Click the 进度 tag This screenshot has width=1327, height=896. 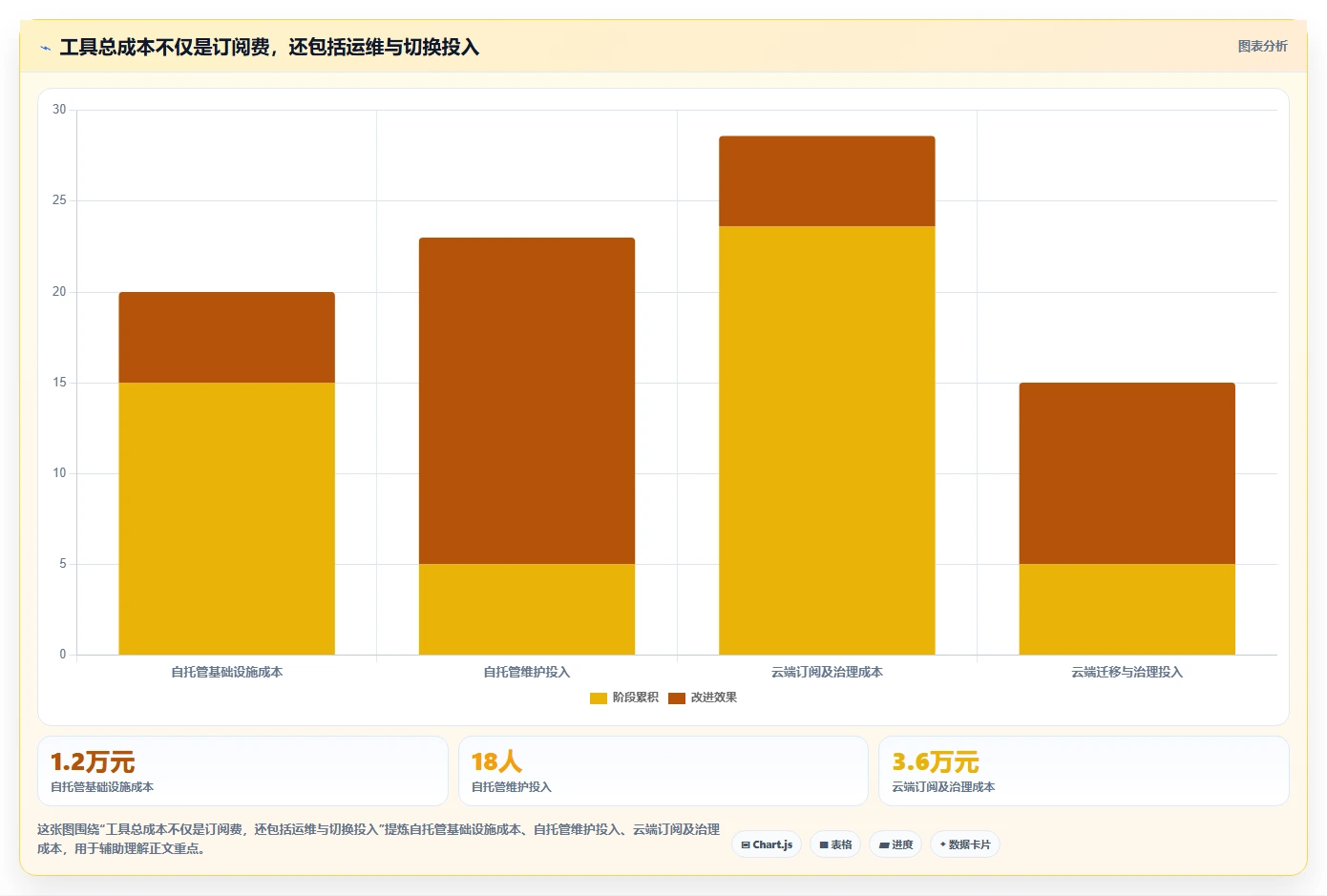click(x=895, y=844)
